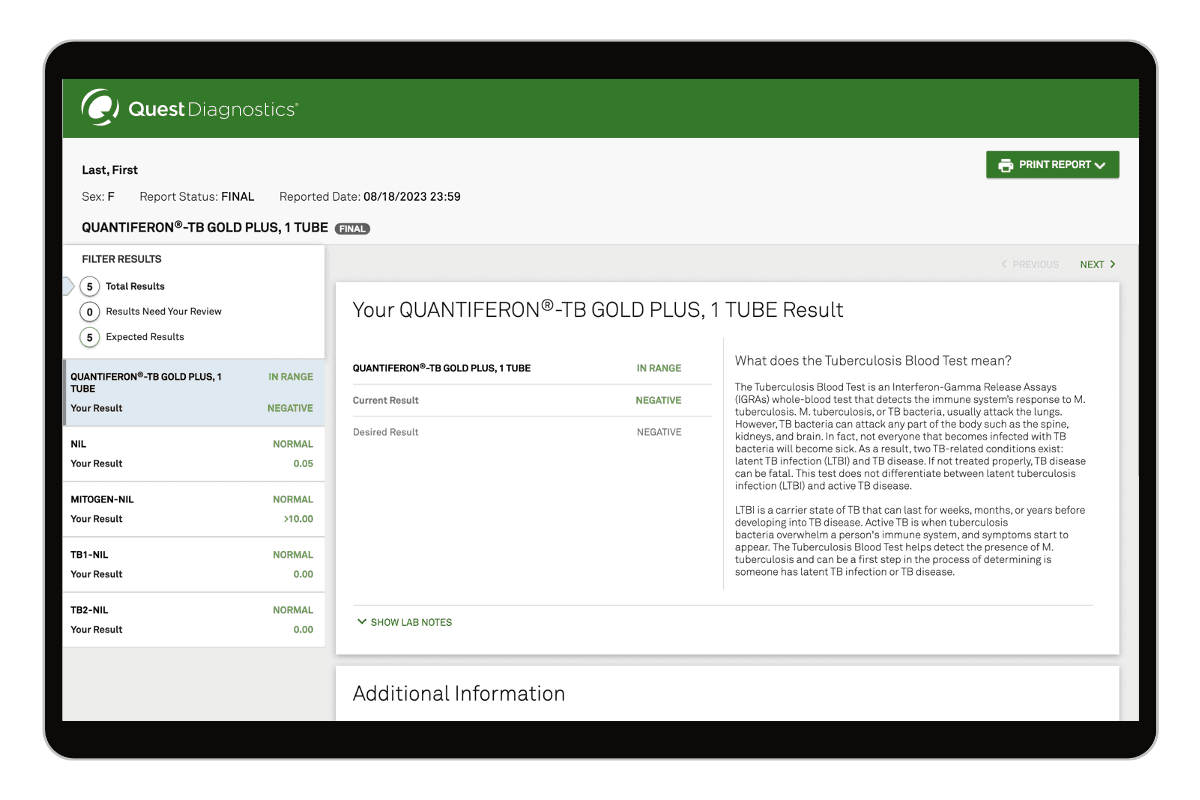Filter by Results Need Your Review
The image size is (1200, 800).
pyautogui.click(x=163, y=312)
